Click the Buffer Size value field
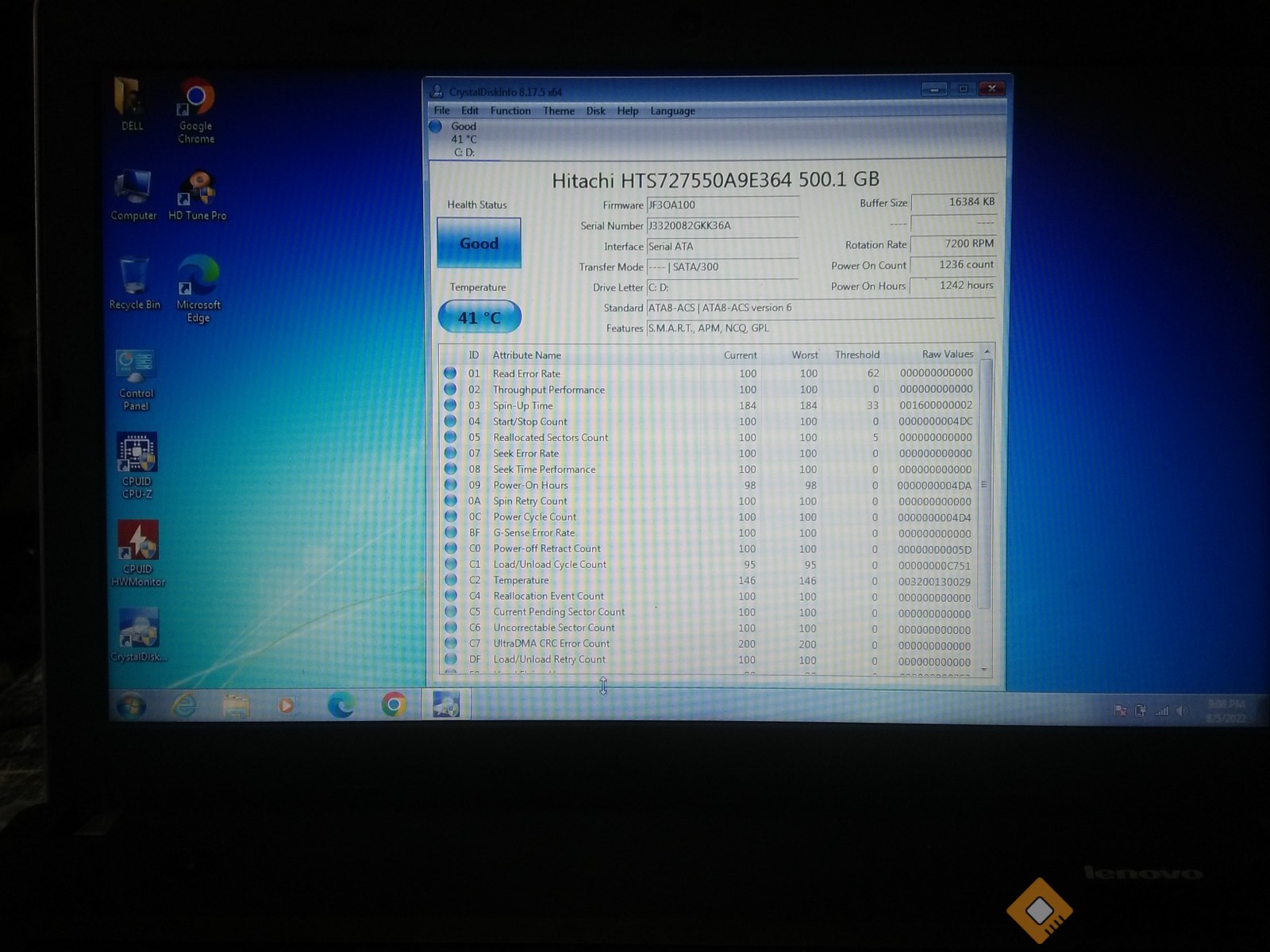1270x952 pixels. (953, 202)
